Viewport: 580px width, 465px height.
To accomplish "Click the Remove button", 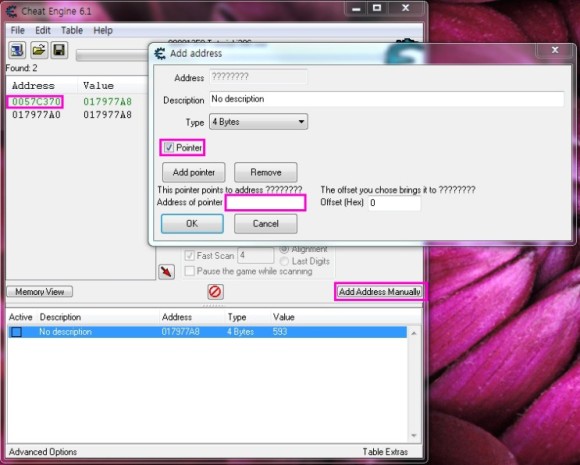I will coord(266,172).
